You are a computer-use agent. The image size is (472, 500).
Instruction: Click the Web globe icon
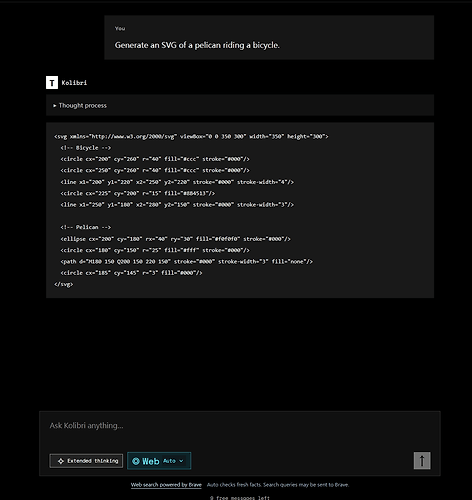136,461
